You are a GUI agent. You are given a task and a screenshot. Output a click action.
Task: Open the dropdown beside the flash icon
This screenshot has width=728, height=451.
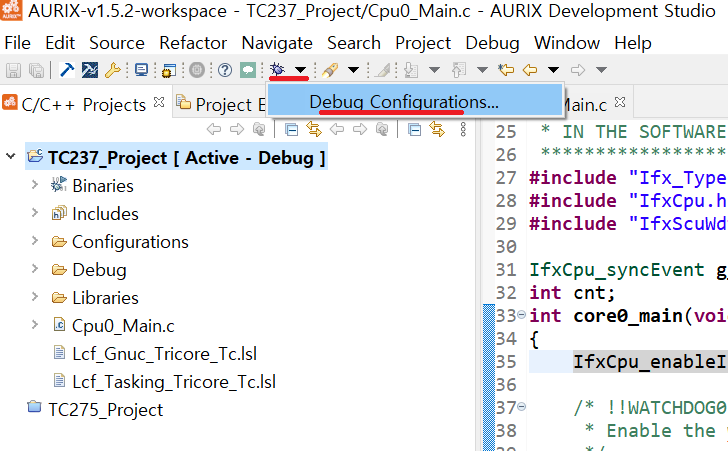(353, 70)
